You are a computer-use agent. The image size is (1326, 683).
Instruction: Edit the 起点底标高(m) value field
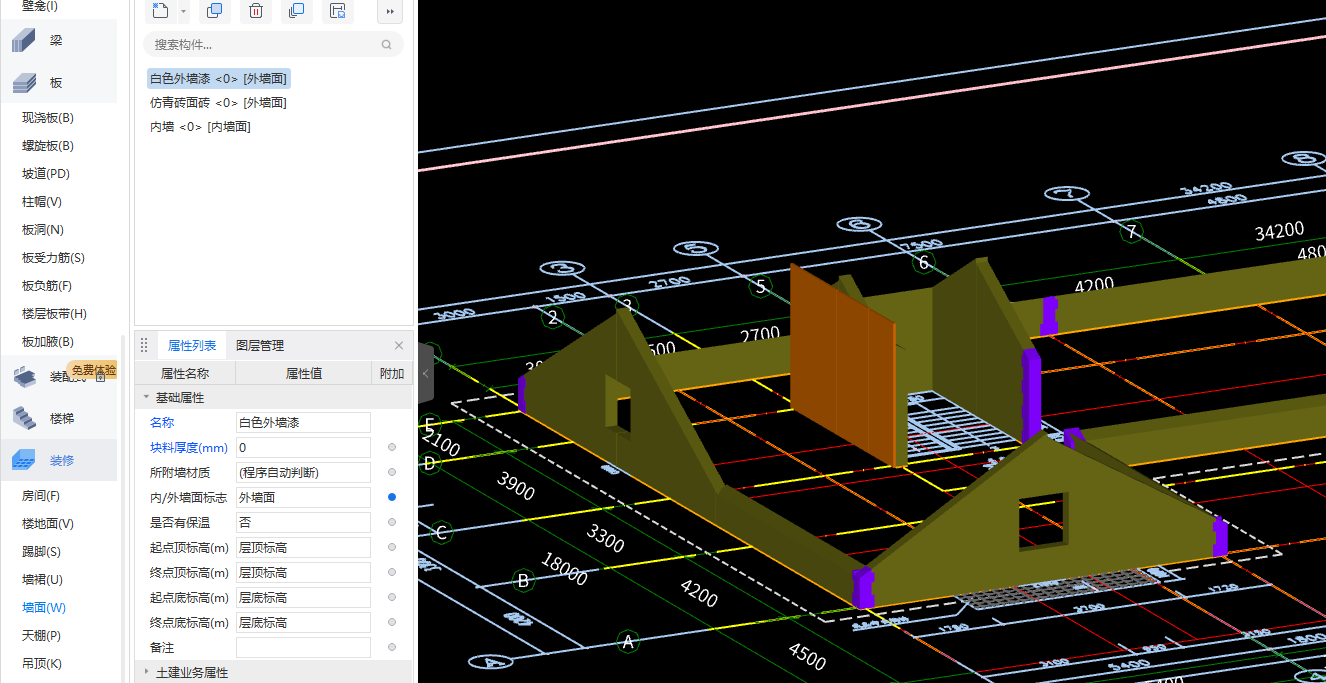click(303, 597)
